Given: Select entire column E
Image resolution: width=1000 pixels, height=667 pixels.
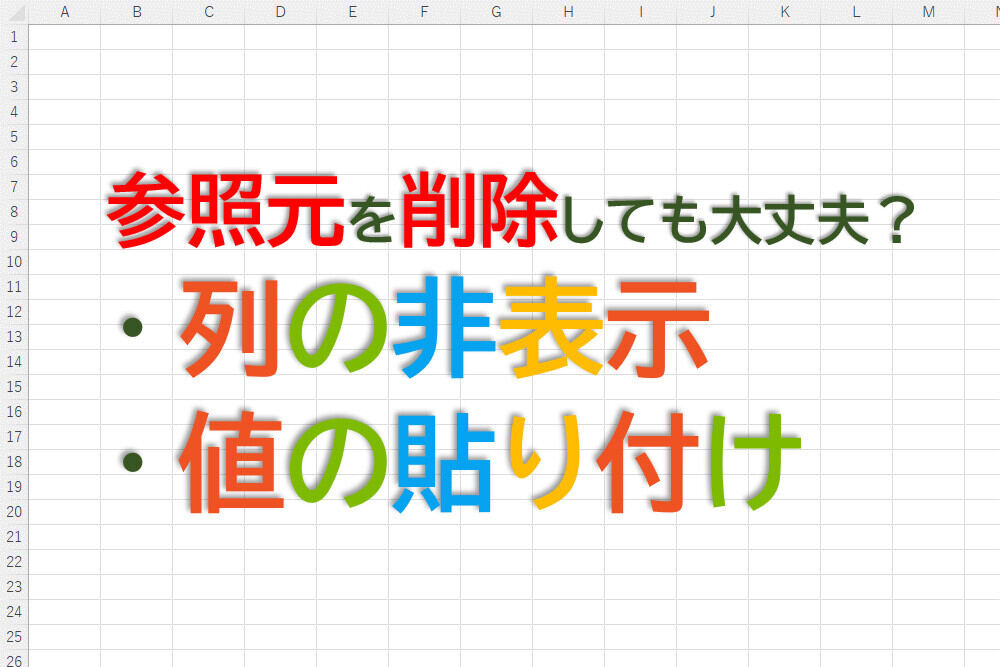Looking at the screenshot, I should coord(353,12).
